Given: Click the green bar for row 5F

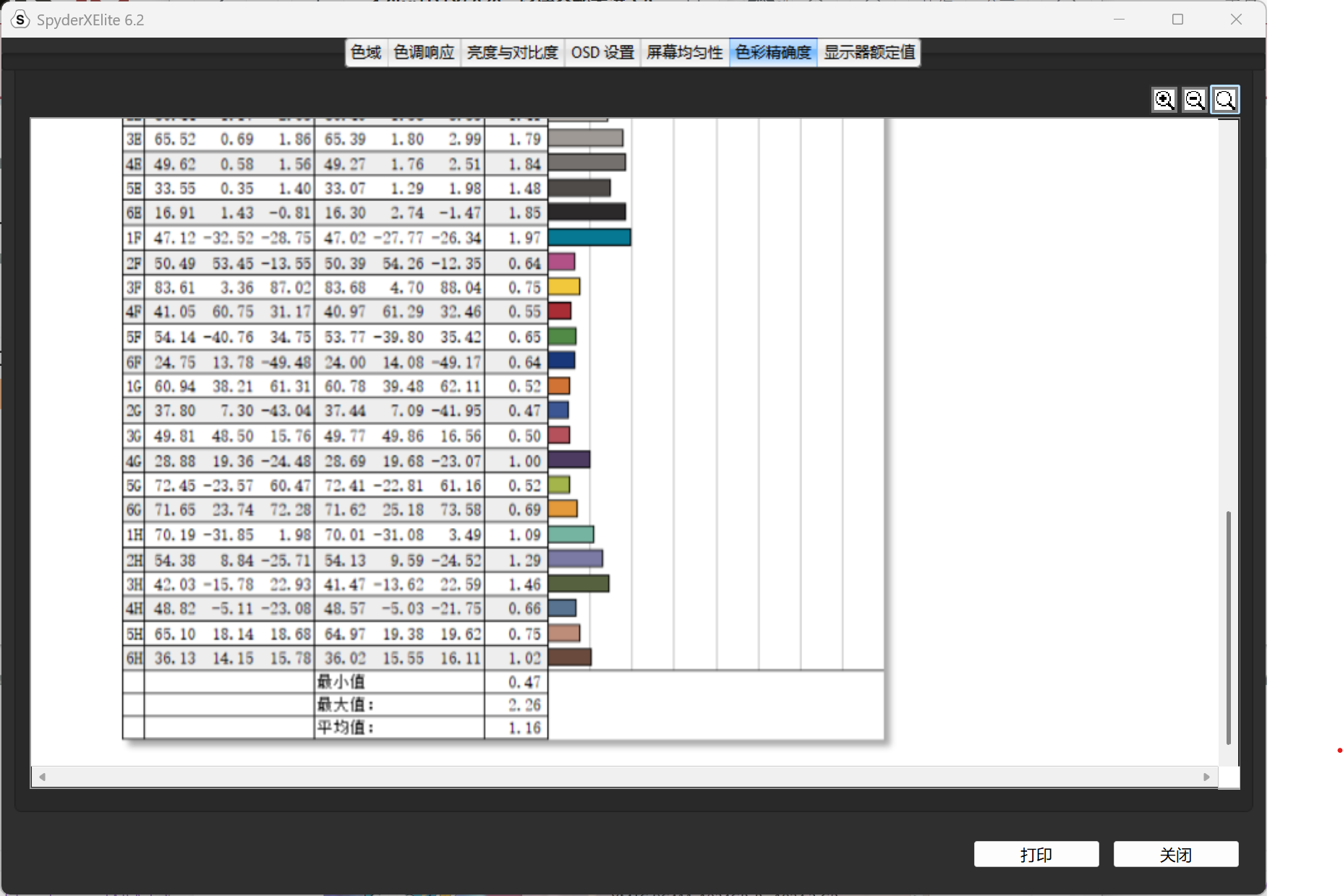Looking at the screenshot, I should pyautogui.click(x=562, y=336).
